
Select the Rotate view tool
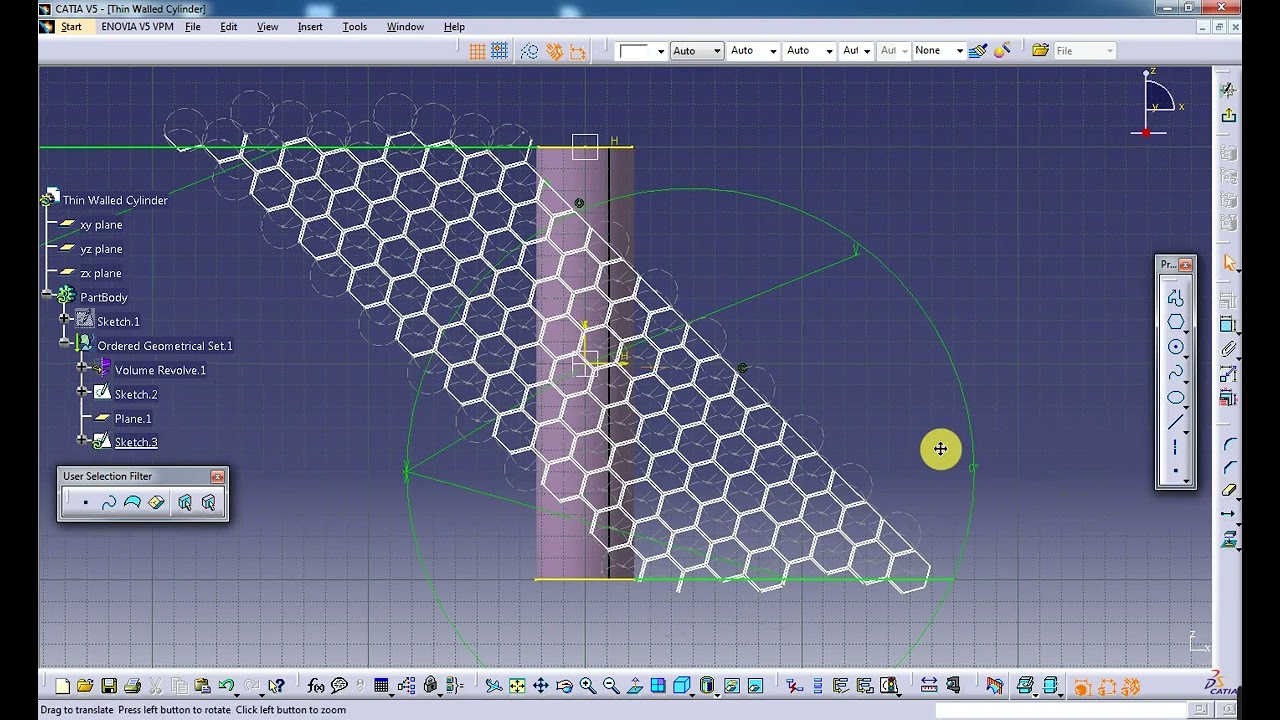point(564,686)
